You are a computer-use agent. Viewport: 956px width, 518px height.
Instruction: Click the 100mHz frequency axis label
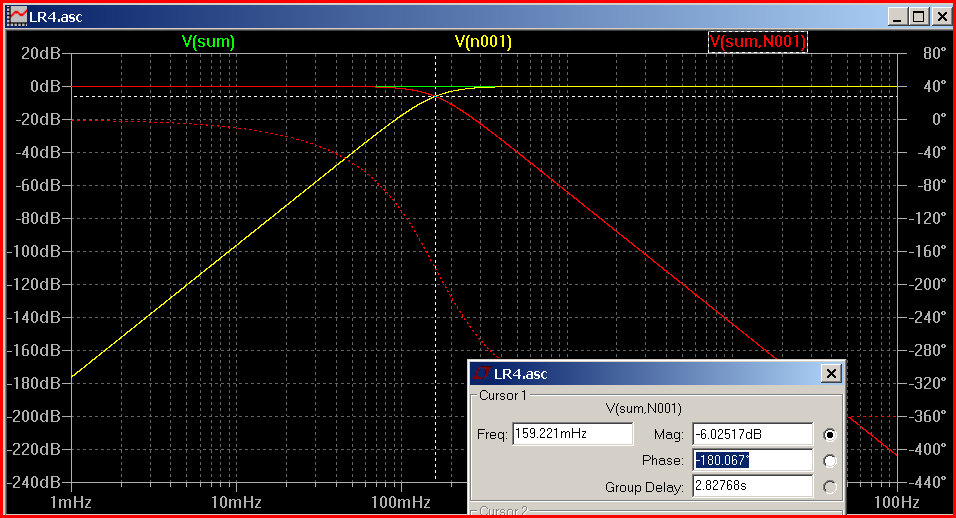[x=400, y=502]
